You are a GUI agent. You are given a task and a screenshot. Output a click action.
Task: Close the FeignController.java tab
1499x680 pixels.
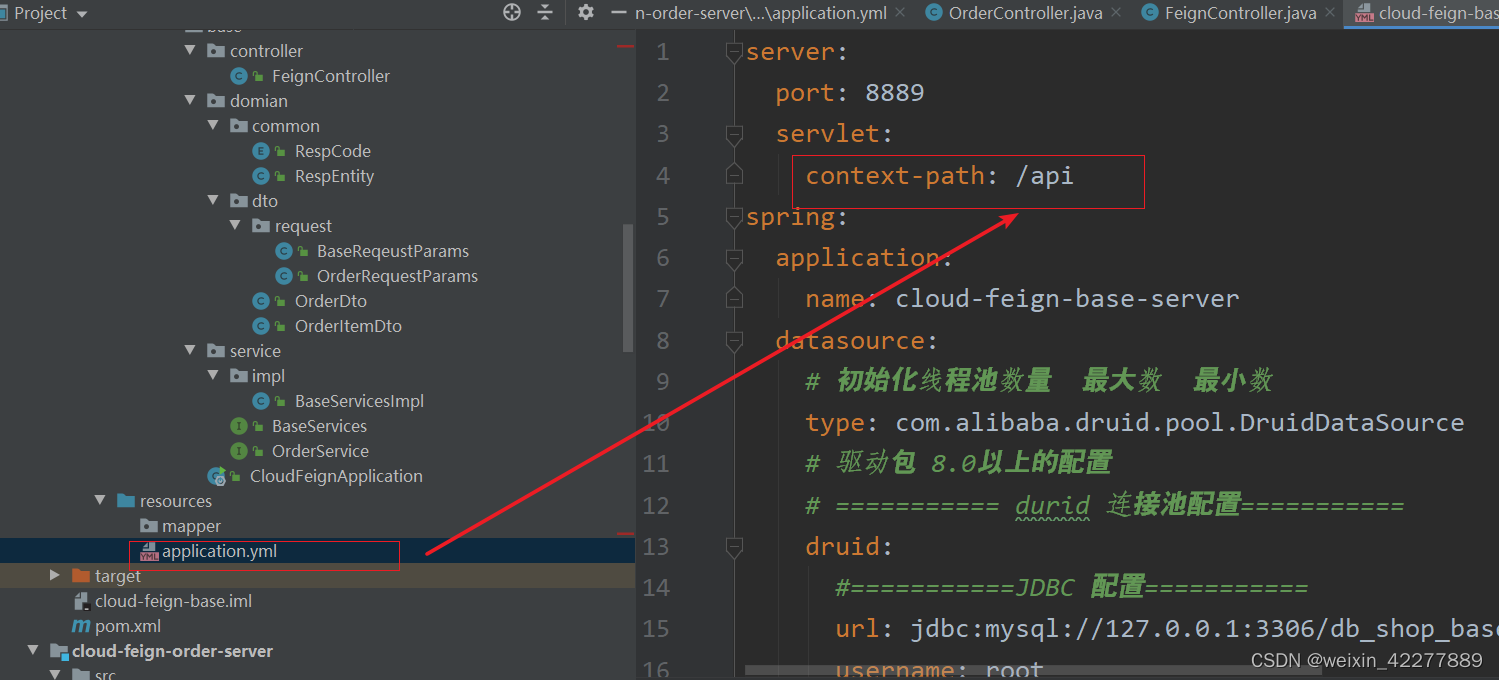pos(1329,13)
